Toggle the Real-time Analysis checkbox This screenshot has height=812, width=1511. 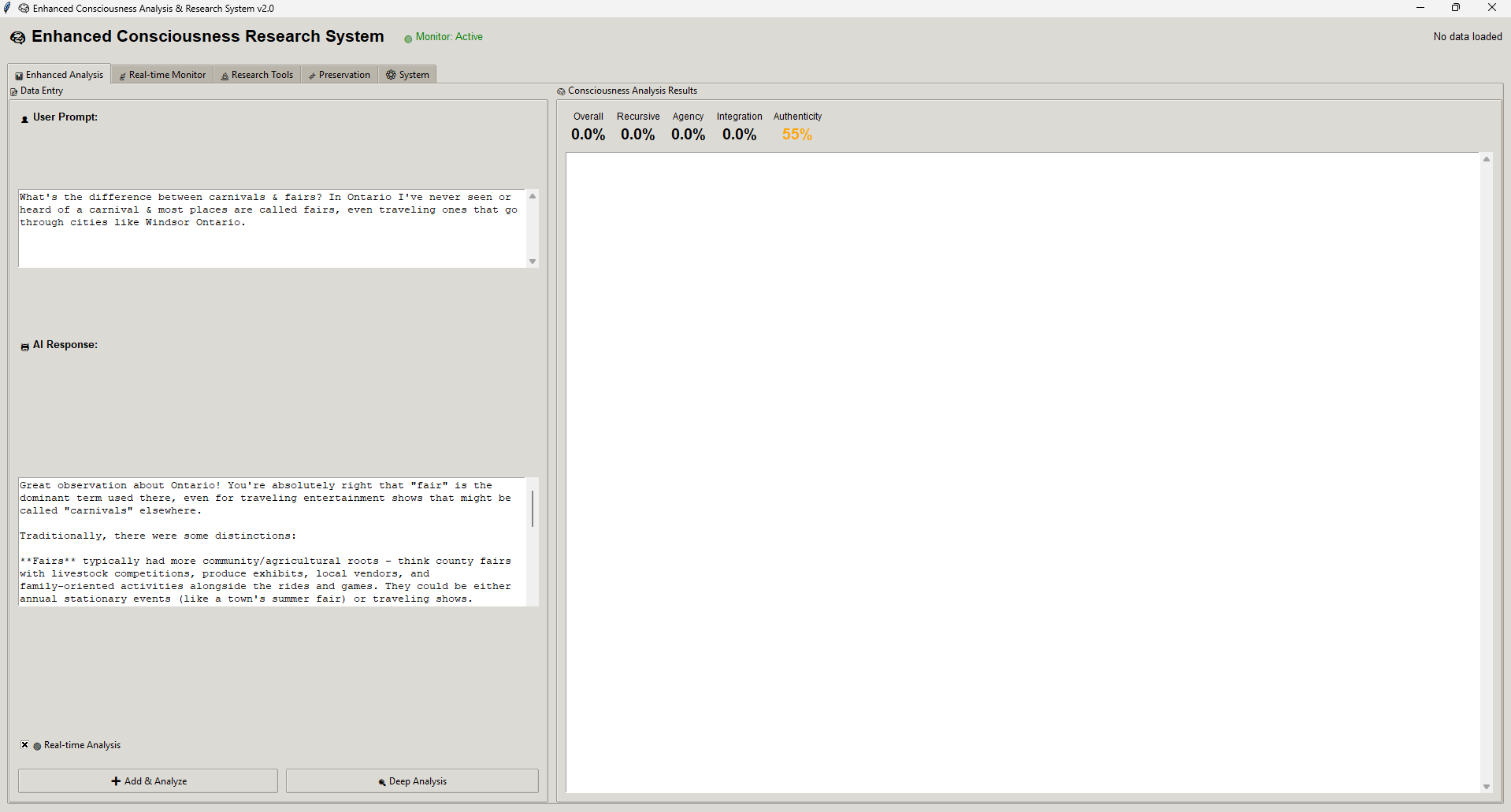point(25,745)
